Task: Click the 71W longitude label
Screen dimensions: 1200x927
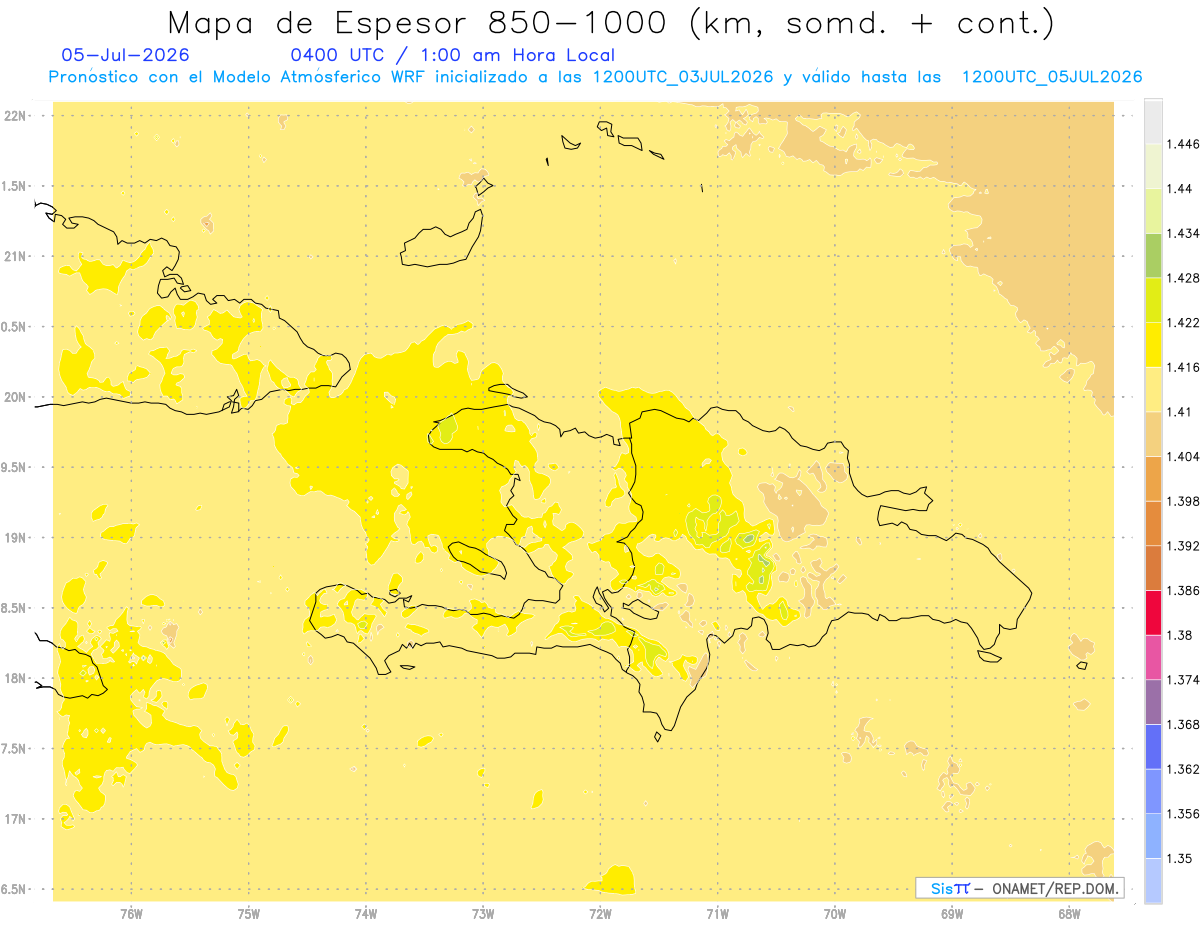Action: (x=717, y=913)
